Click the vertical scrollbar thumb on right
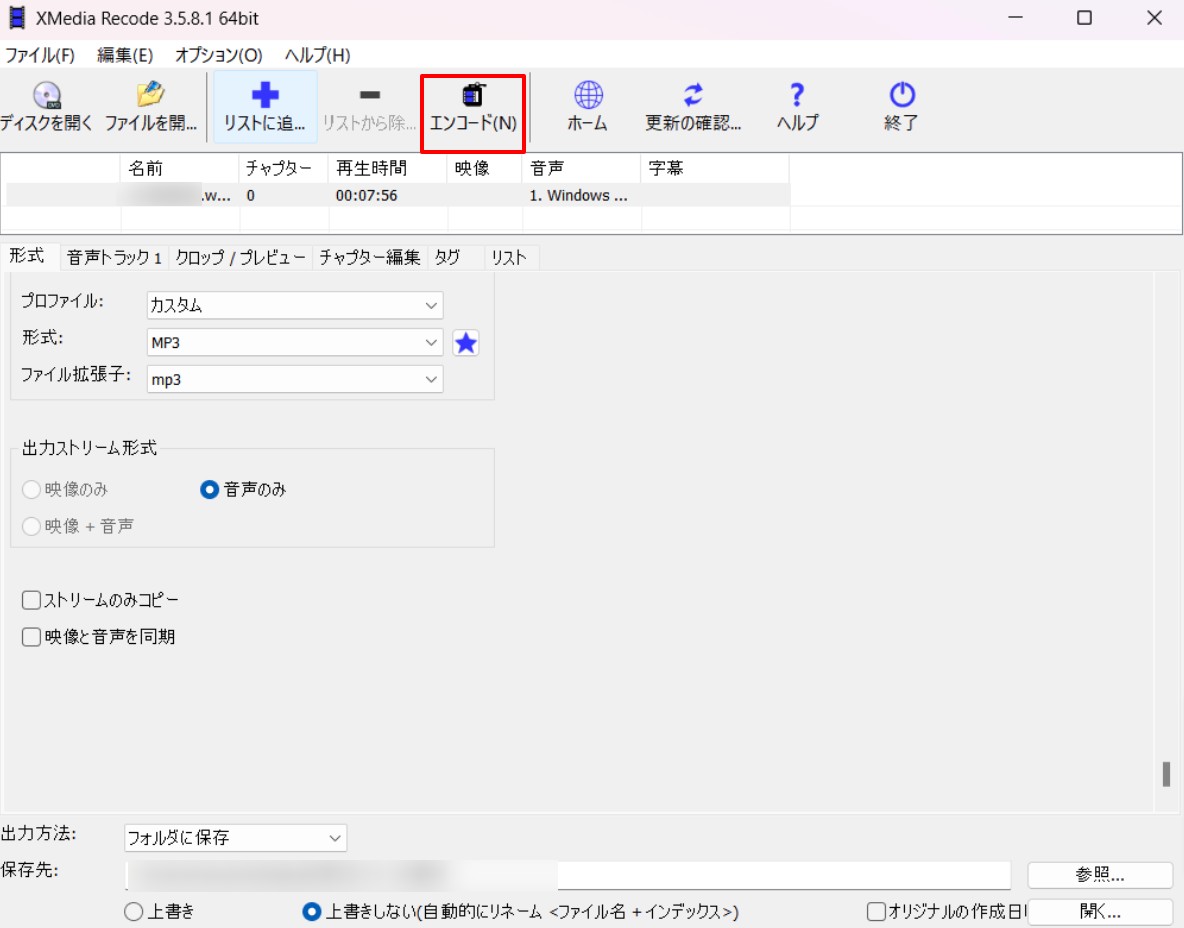Viewport: 1184px width, 928px height. [1166, 774]
